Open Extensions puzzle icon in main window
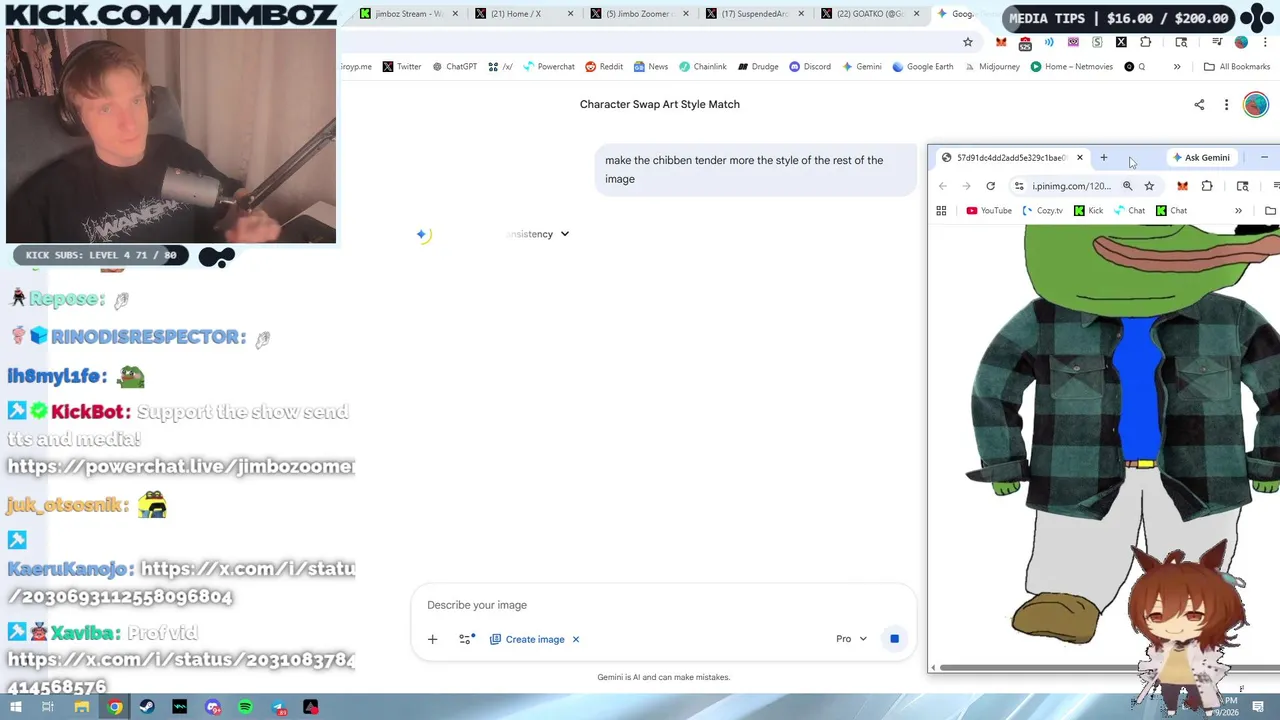The height and width of the screenshot is (720, 1280). 1145,42
